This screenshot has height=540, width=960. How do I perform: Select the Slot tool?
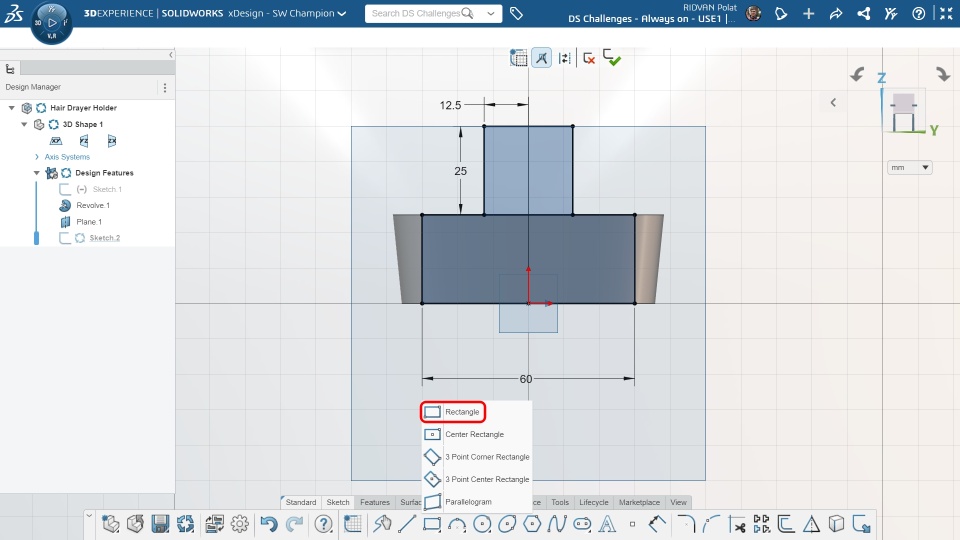click(x=582, y=524)
